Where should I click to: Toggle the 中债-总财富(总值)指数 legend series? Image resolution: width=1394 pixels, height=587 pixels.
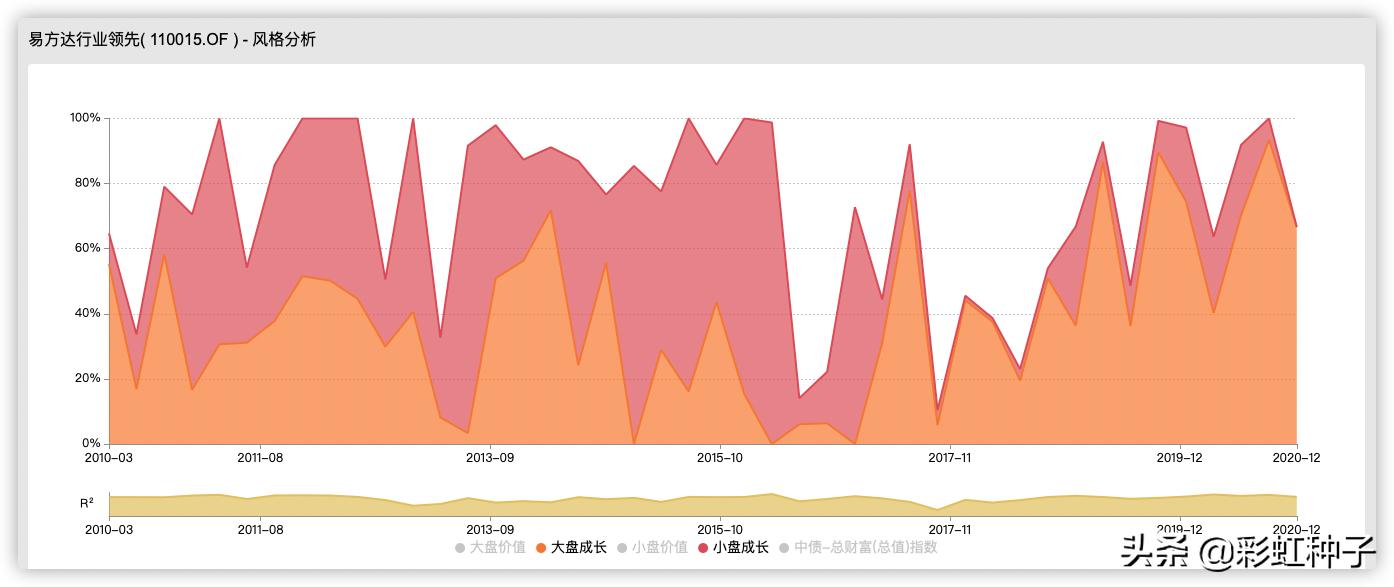coord(858,547)
